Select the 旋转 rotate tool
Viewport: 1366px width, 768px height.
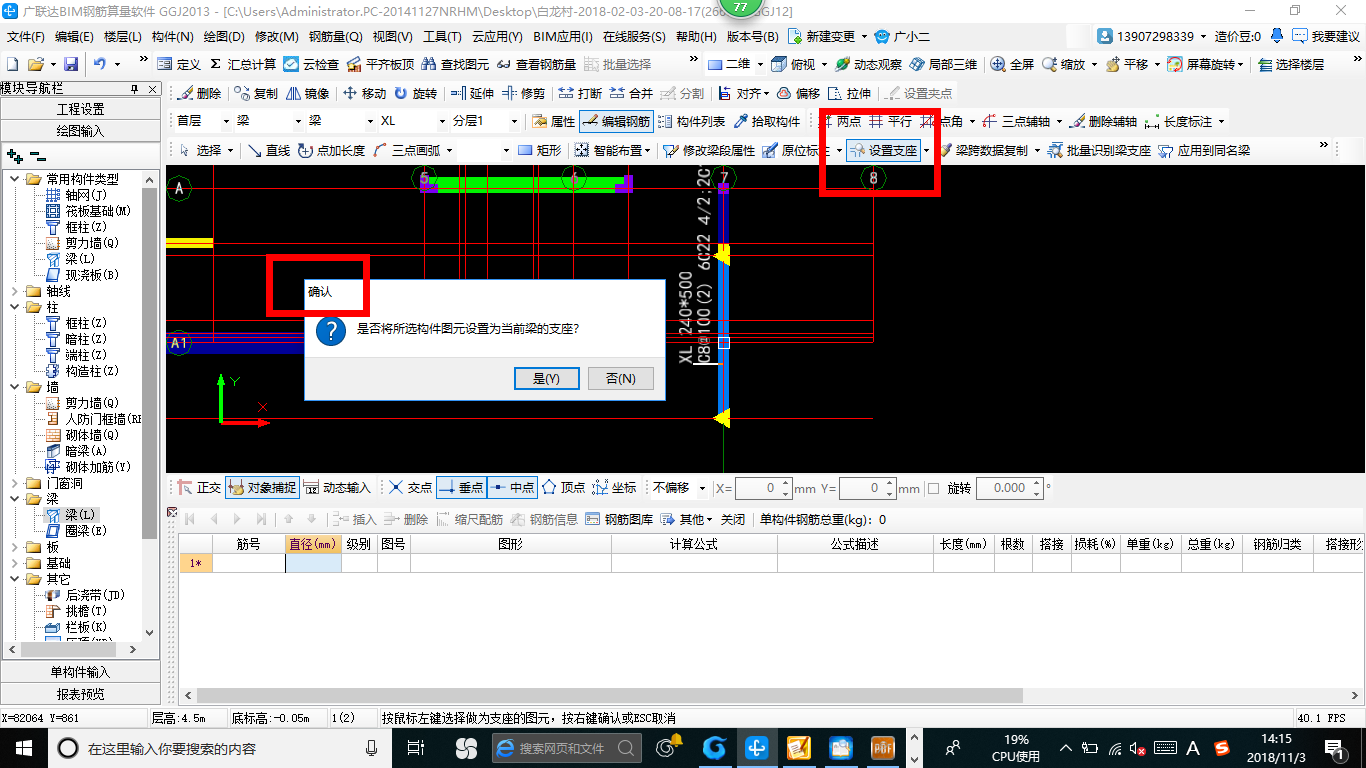coord(415,94)
